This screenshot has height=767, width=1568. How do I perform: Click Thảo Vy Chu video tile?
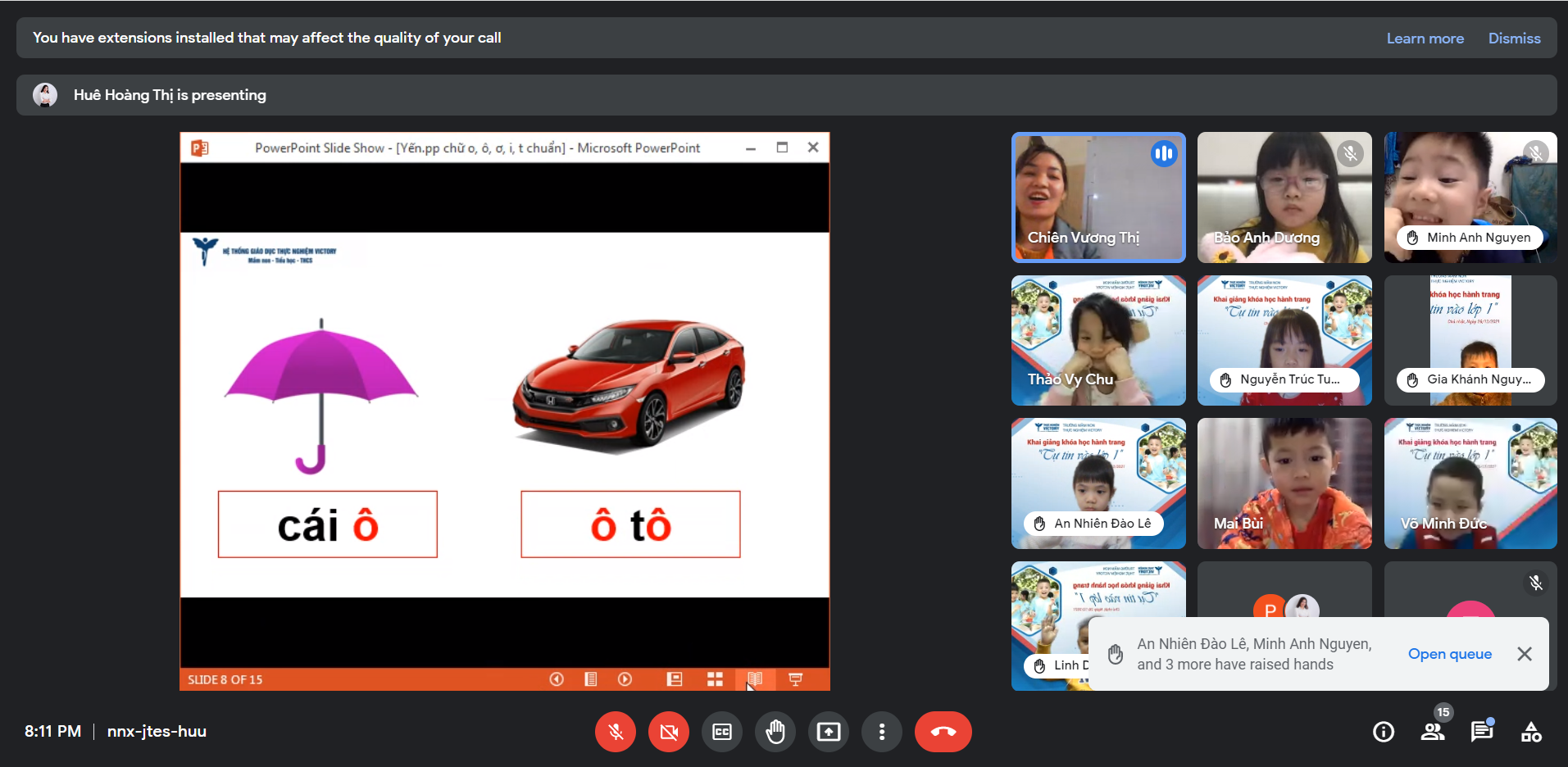point(1098,340)
